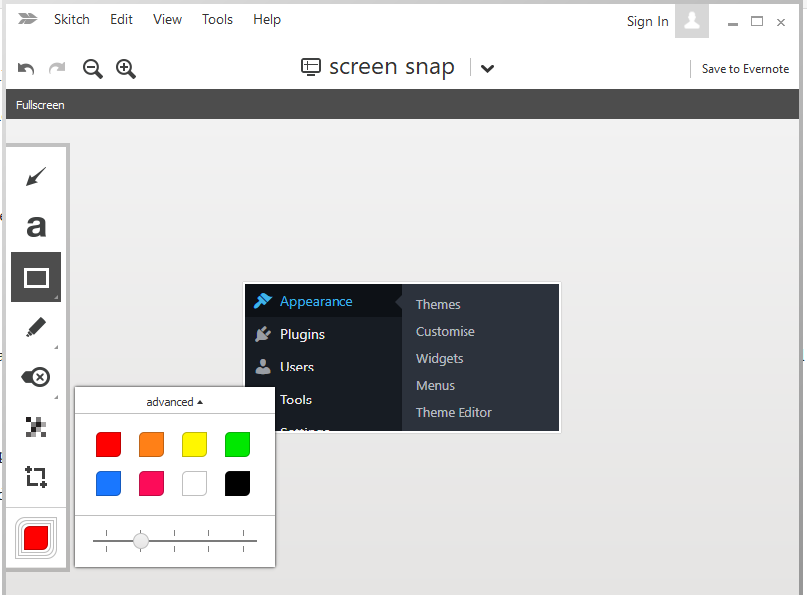The image size is (807, 595).
Task: Select the Marker pen tool
Action: 36,327
